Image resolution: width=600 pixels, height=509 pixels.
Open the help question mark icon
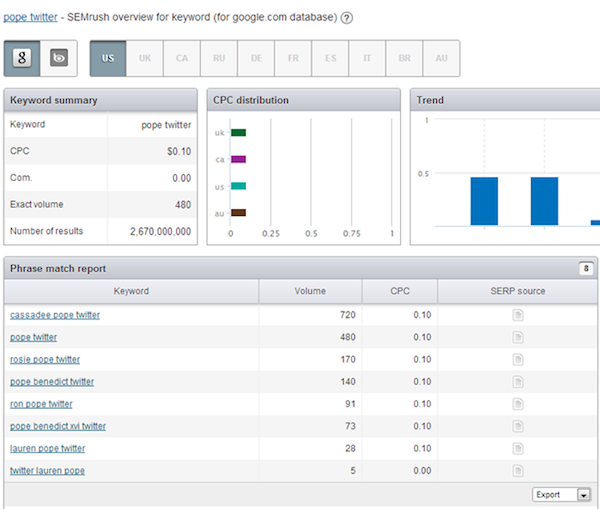pos(347,18)
